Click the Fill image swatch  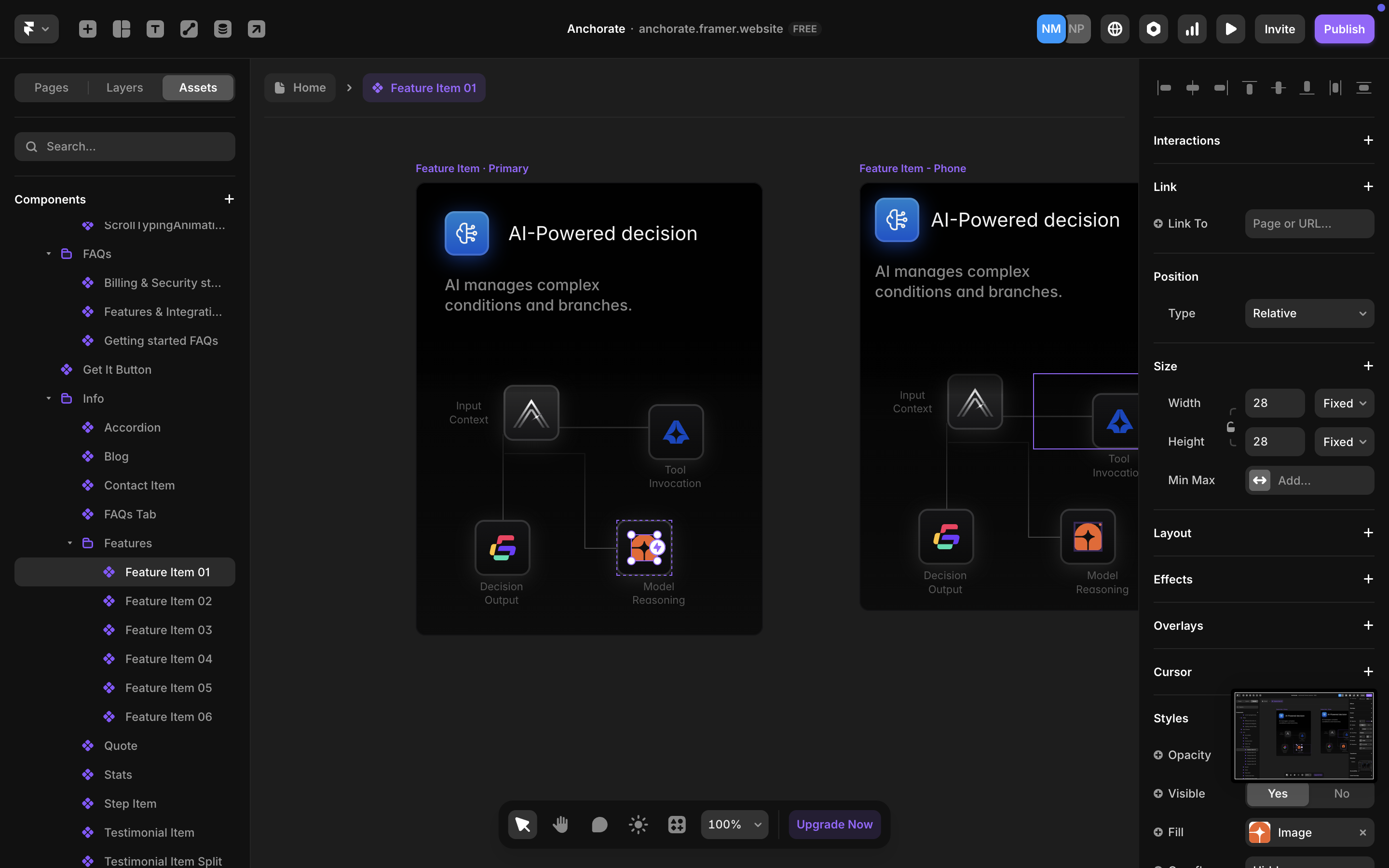point(1259,832)
